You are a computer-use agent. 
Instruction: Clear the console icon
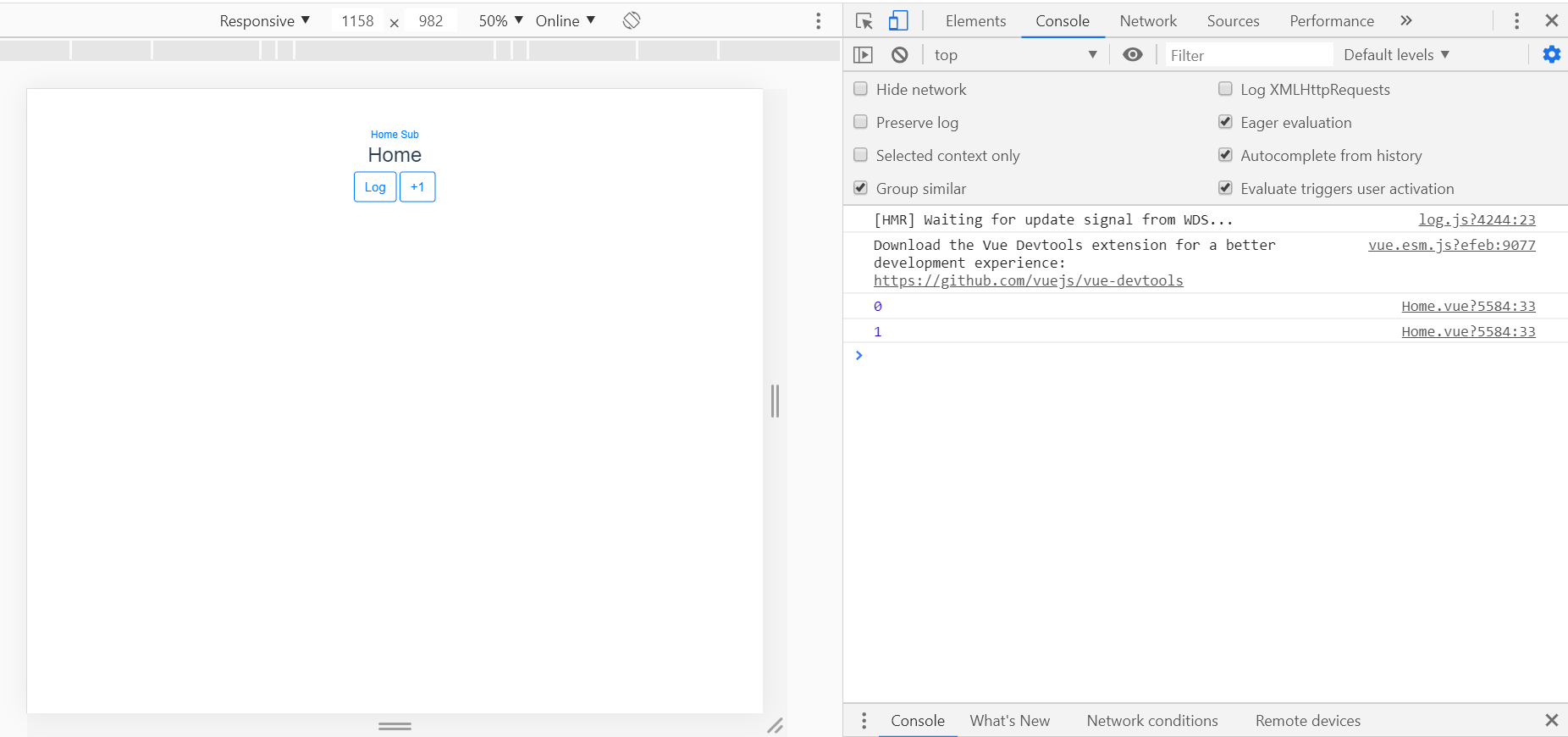tap(900, 55)
